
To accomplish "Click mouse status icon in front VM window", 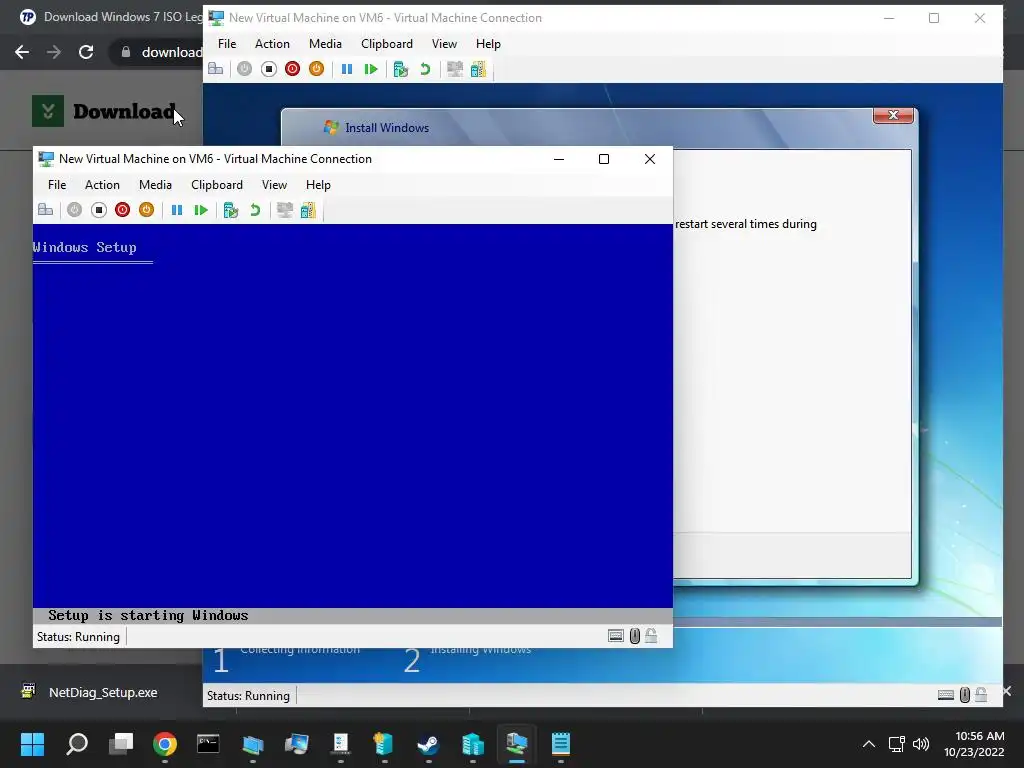I will (x=634, y=636).
